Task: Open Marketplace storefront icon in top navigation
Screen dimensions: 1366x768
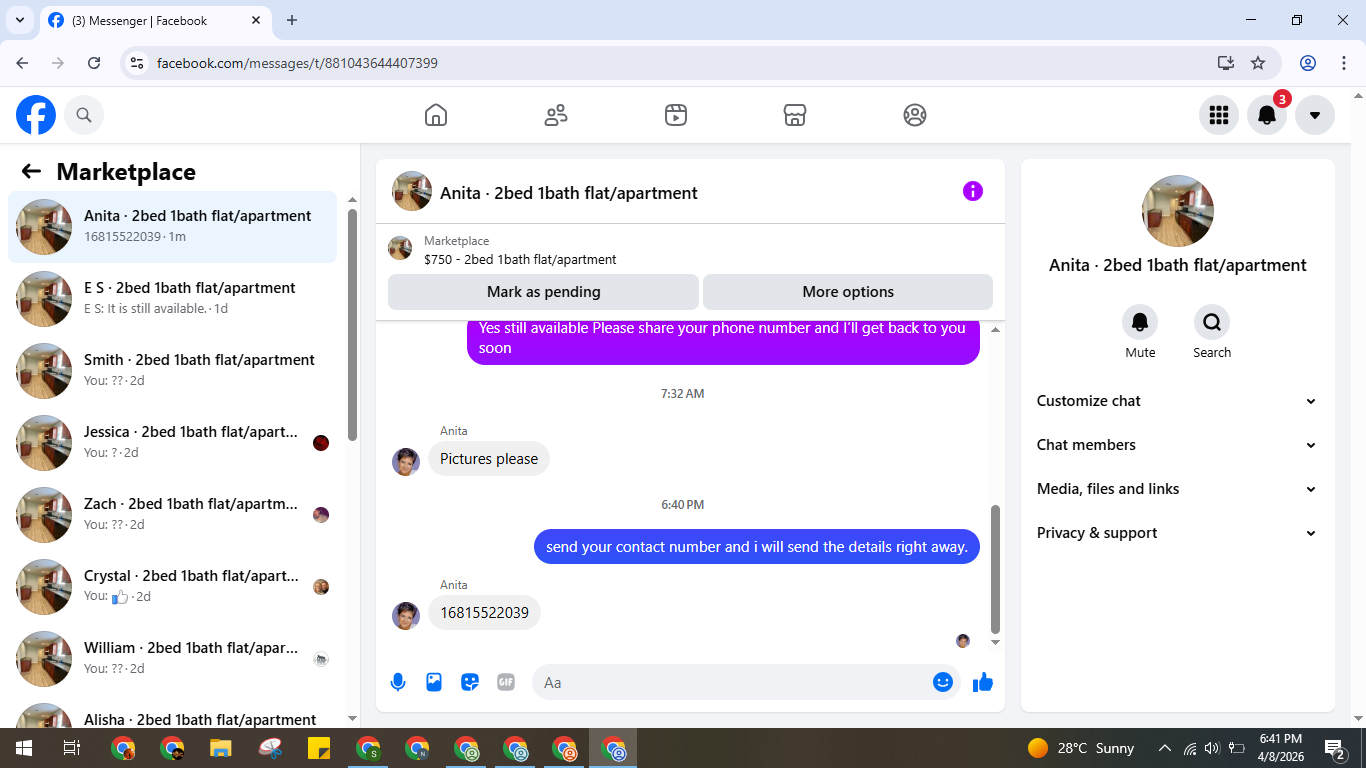Action: 795,115
